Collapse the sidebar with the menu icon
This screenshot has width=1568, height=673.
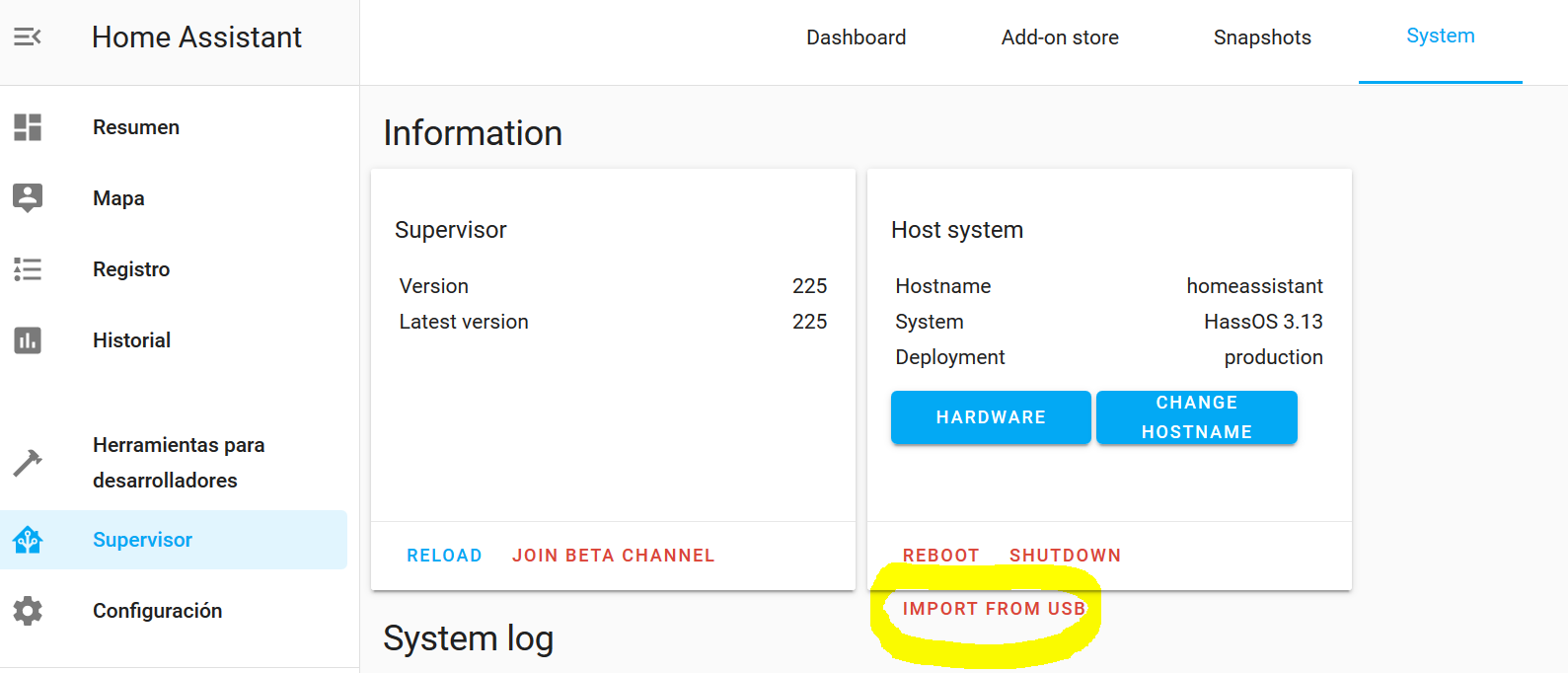(28, 37)
